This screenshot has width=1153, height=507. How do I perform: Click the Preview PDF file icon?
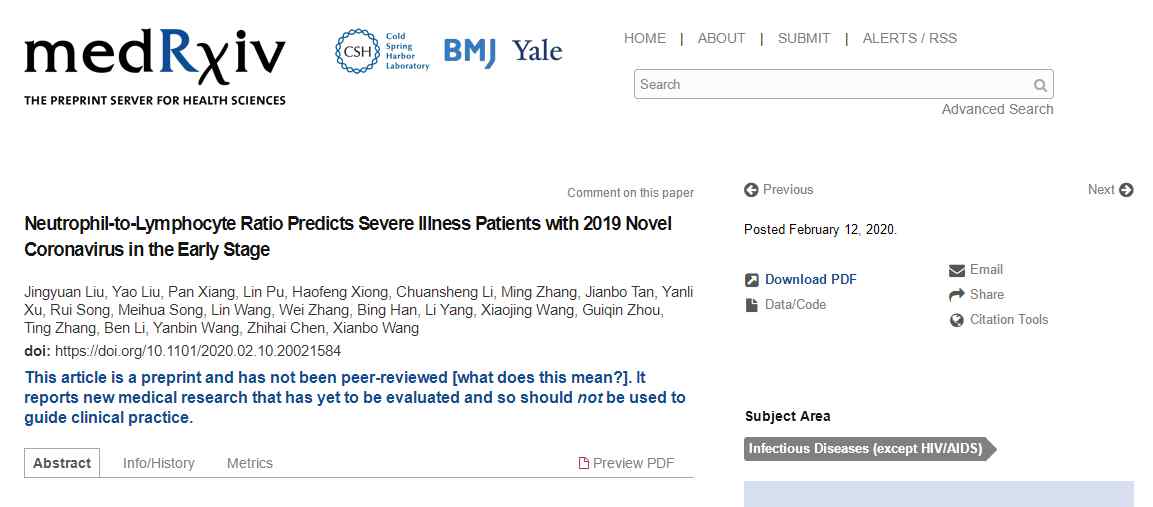[584, 463]
